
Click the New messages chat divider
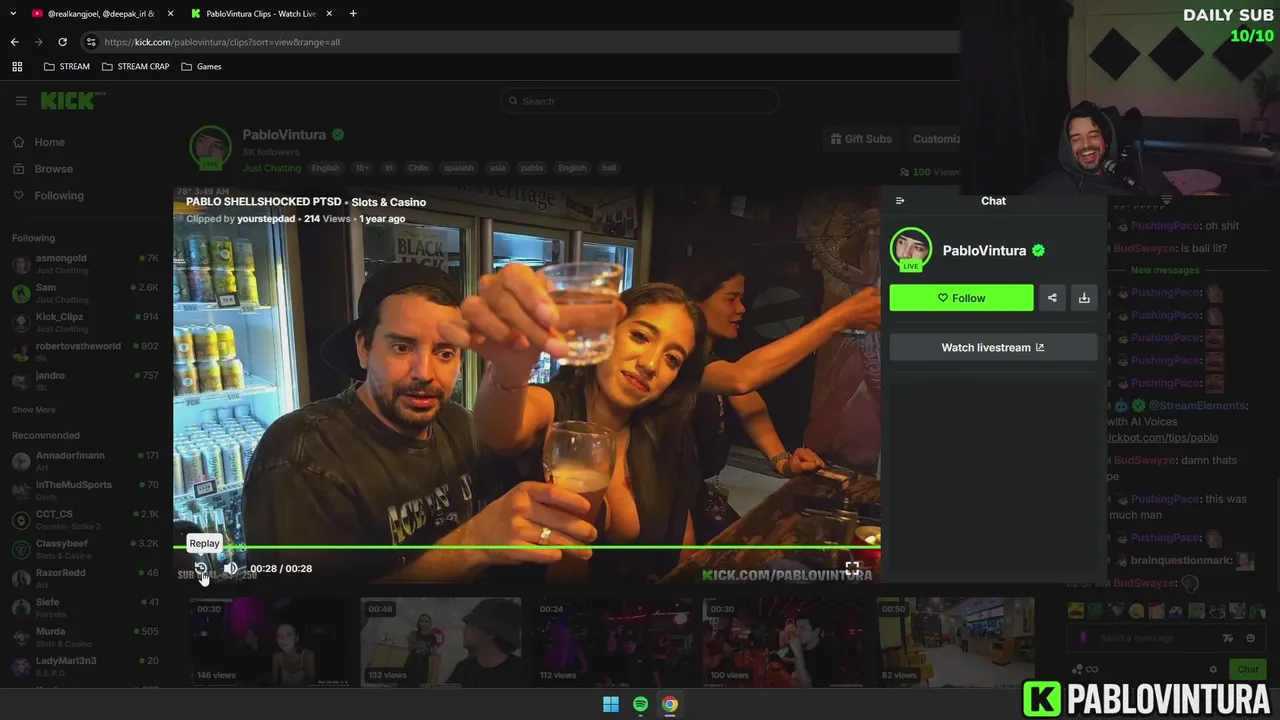(x=1165, y=270)
